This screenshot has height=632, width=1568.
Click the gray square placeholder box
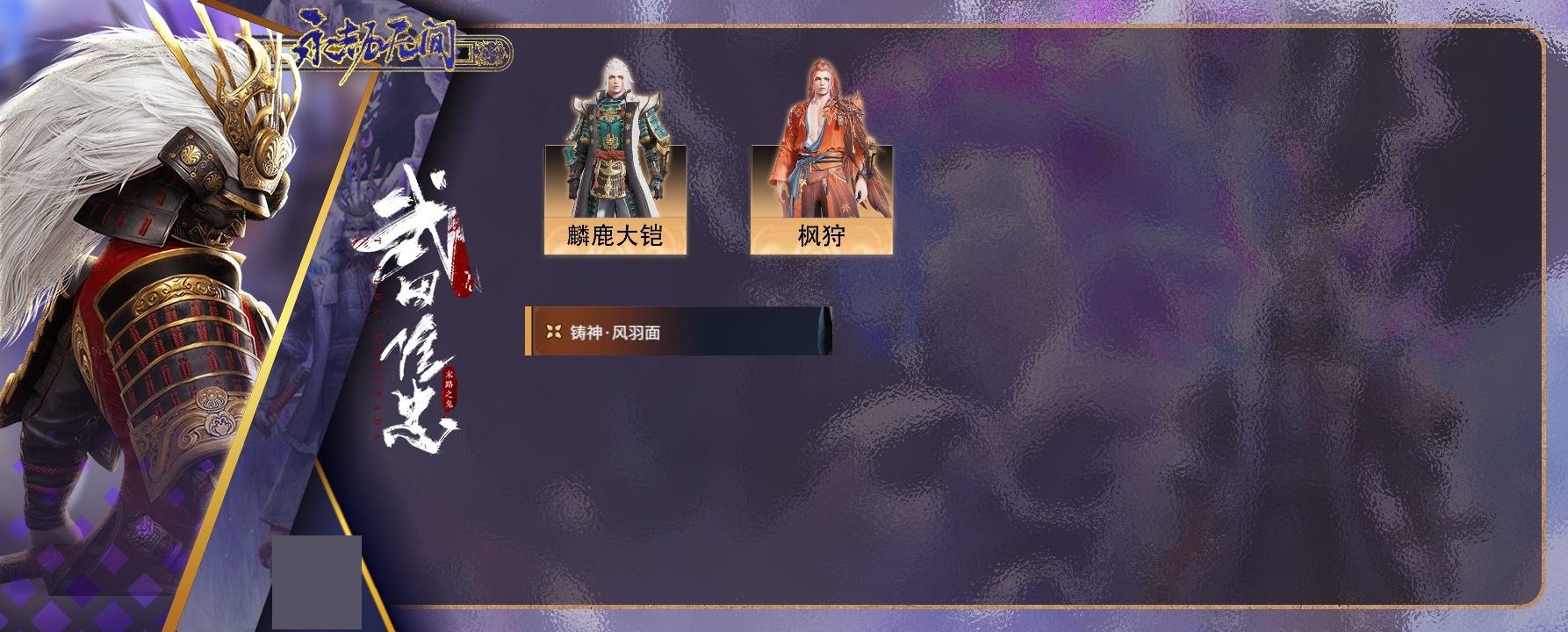tap(316, 582)
